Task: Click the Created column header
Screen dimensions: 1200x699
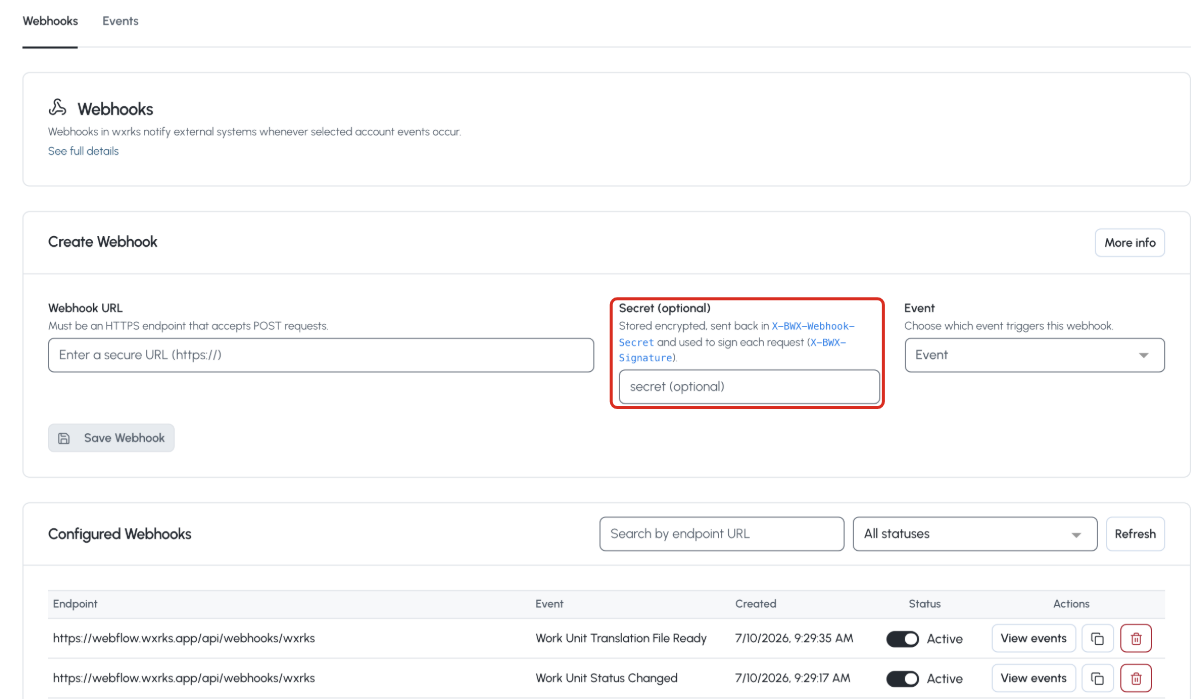Action: (x=756, y=604)
